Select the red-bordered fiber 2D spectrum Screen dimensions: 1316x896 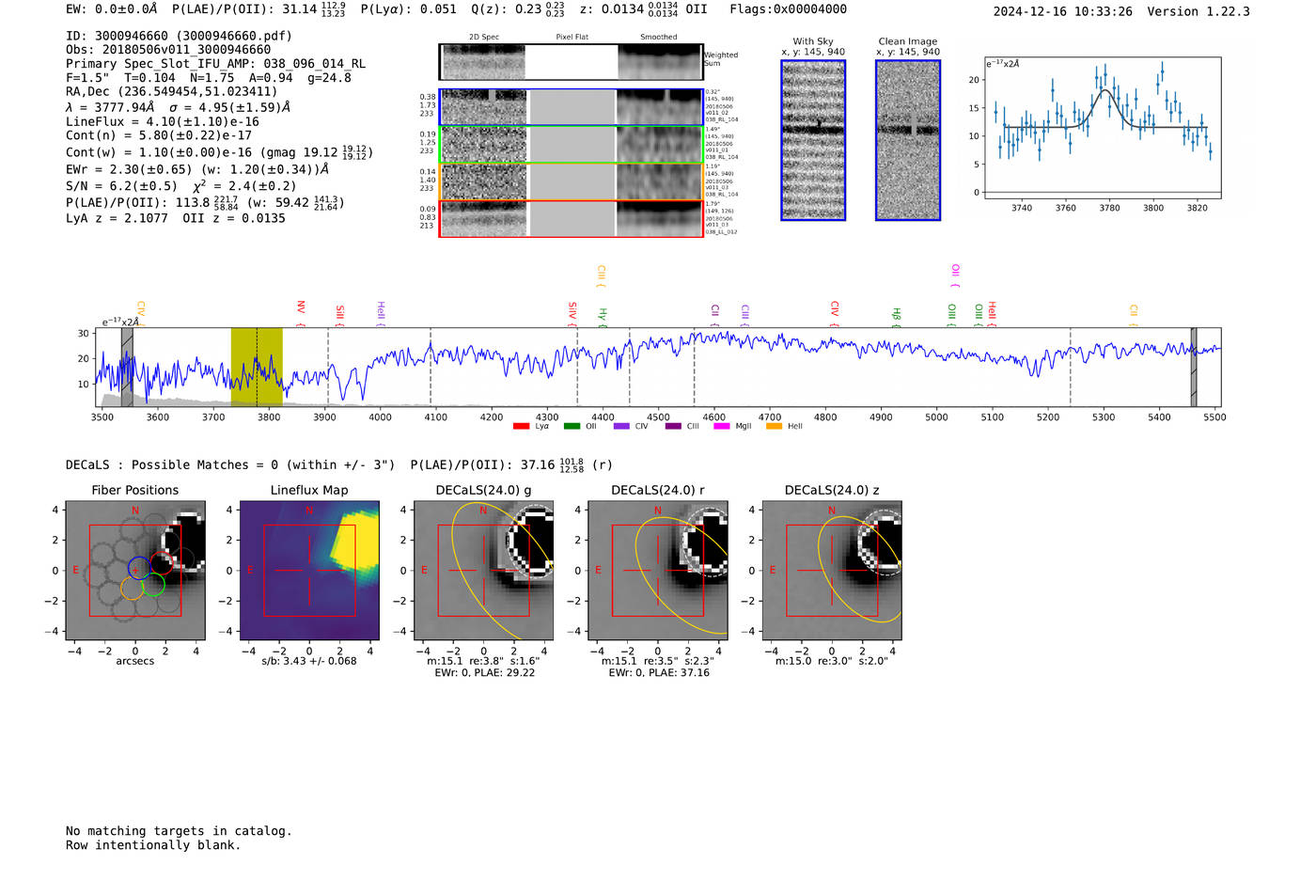(x=571, y=219)
